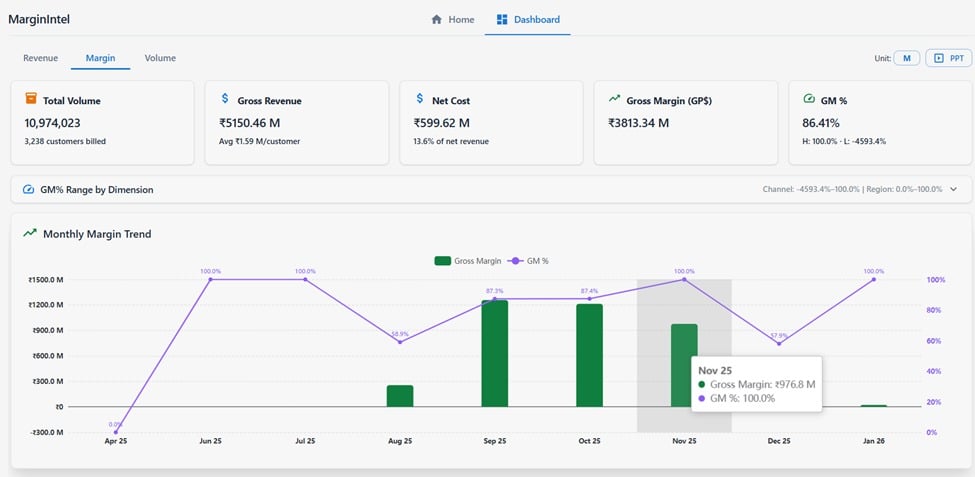The image size is (975, 477).
Task: Click the Home icon in top navigation
Action: pos(436,19)
